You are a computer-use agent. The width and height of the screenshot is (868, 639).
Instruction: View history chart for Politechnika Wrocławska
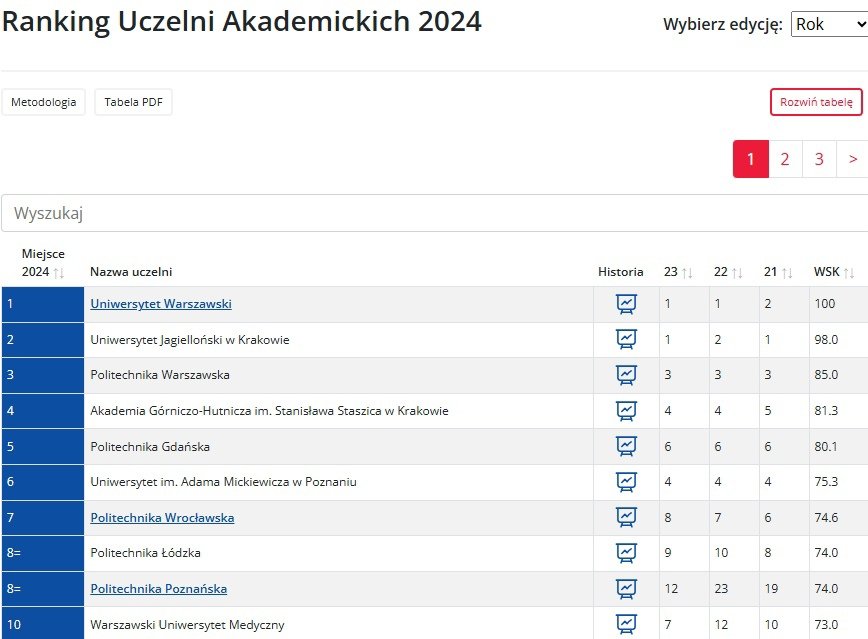(x=626, y=518)
